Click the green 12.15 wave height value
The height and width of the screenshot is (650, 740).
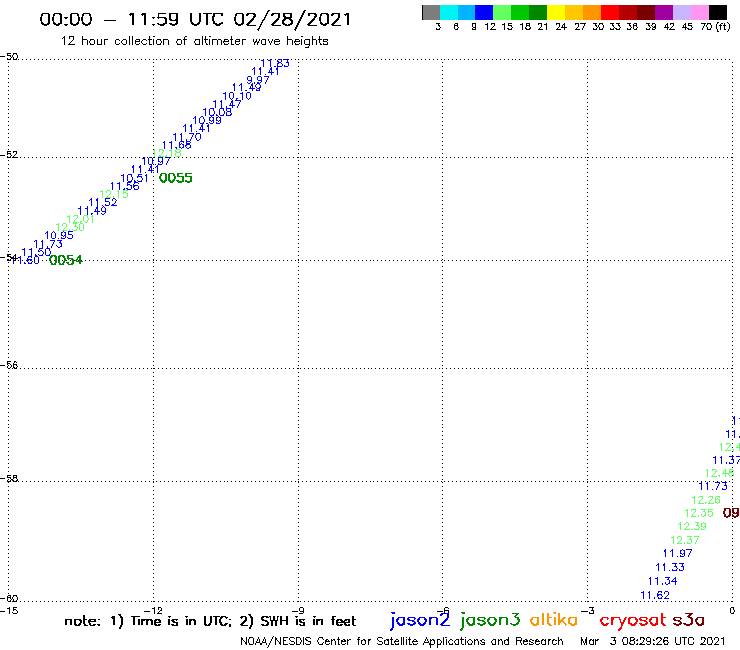point(114,194)
